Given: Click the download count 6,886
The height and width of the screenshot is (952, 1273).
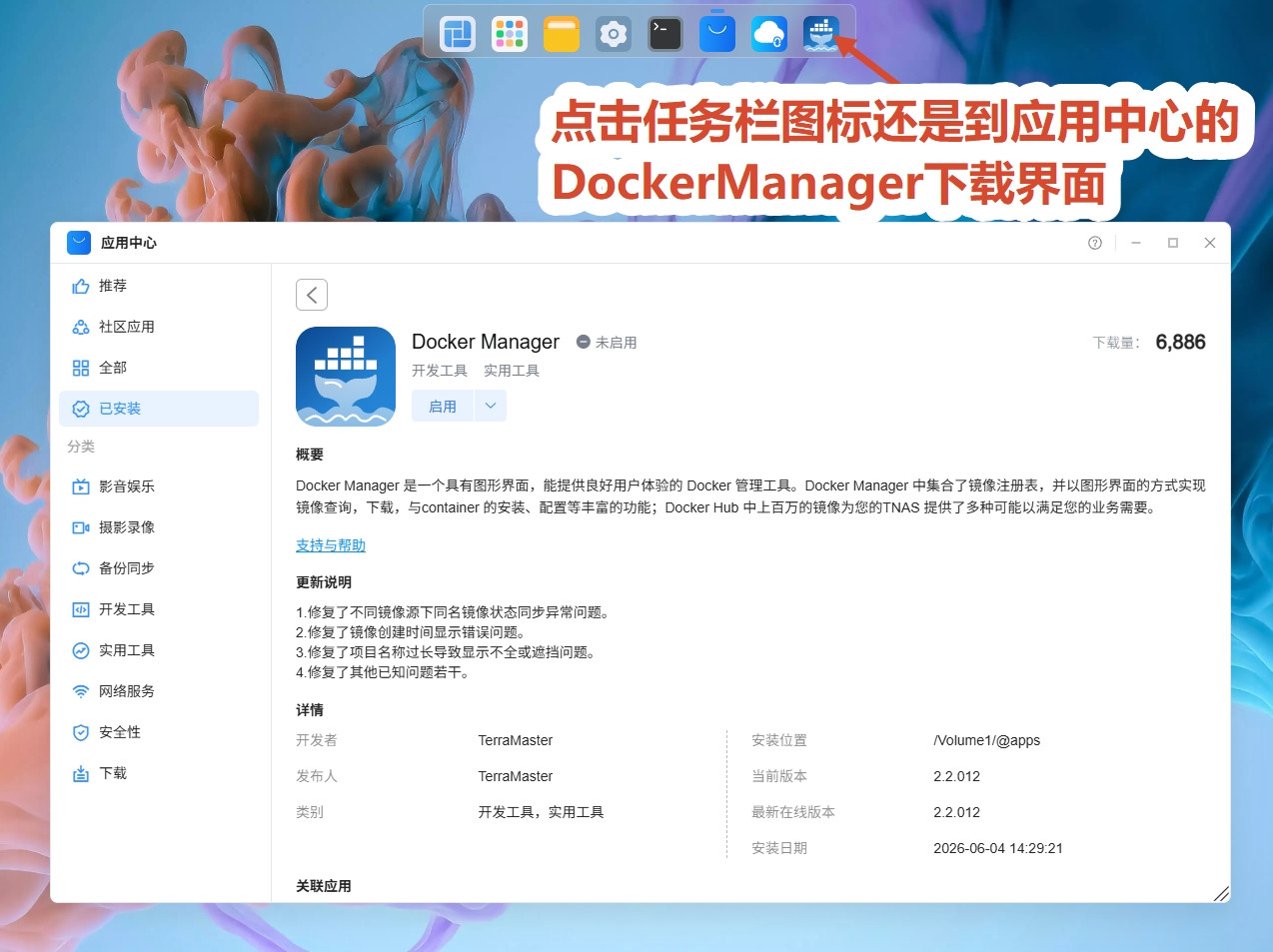Looking at the screenshot, I should click(1180, 342).
